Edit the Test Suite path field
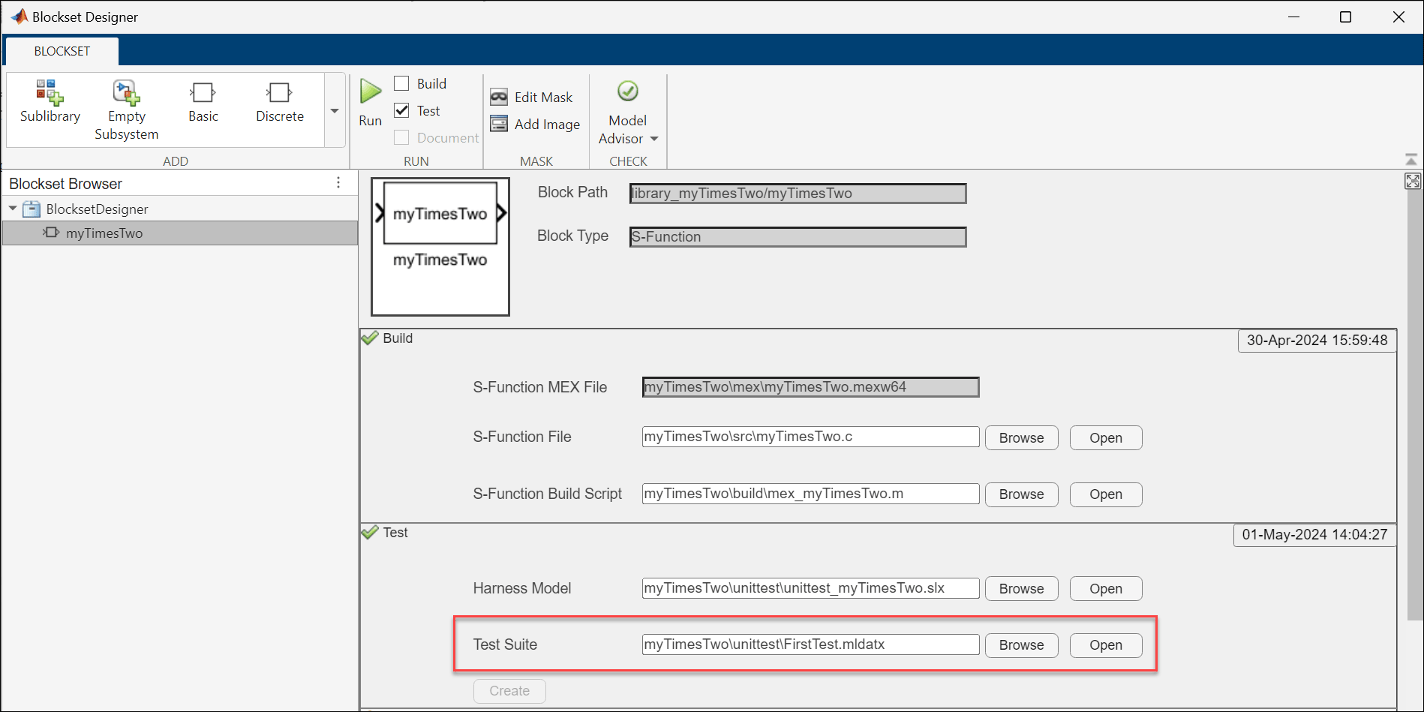This screenshot has height=712, width=1424. coord(810,644)
